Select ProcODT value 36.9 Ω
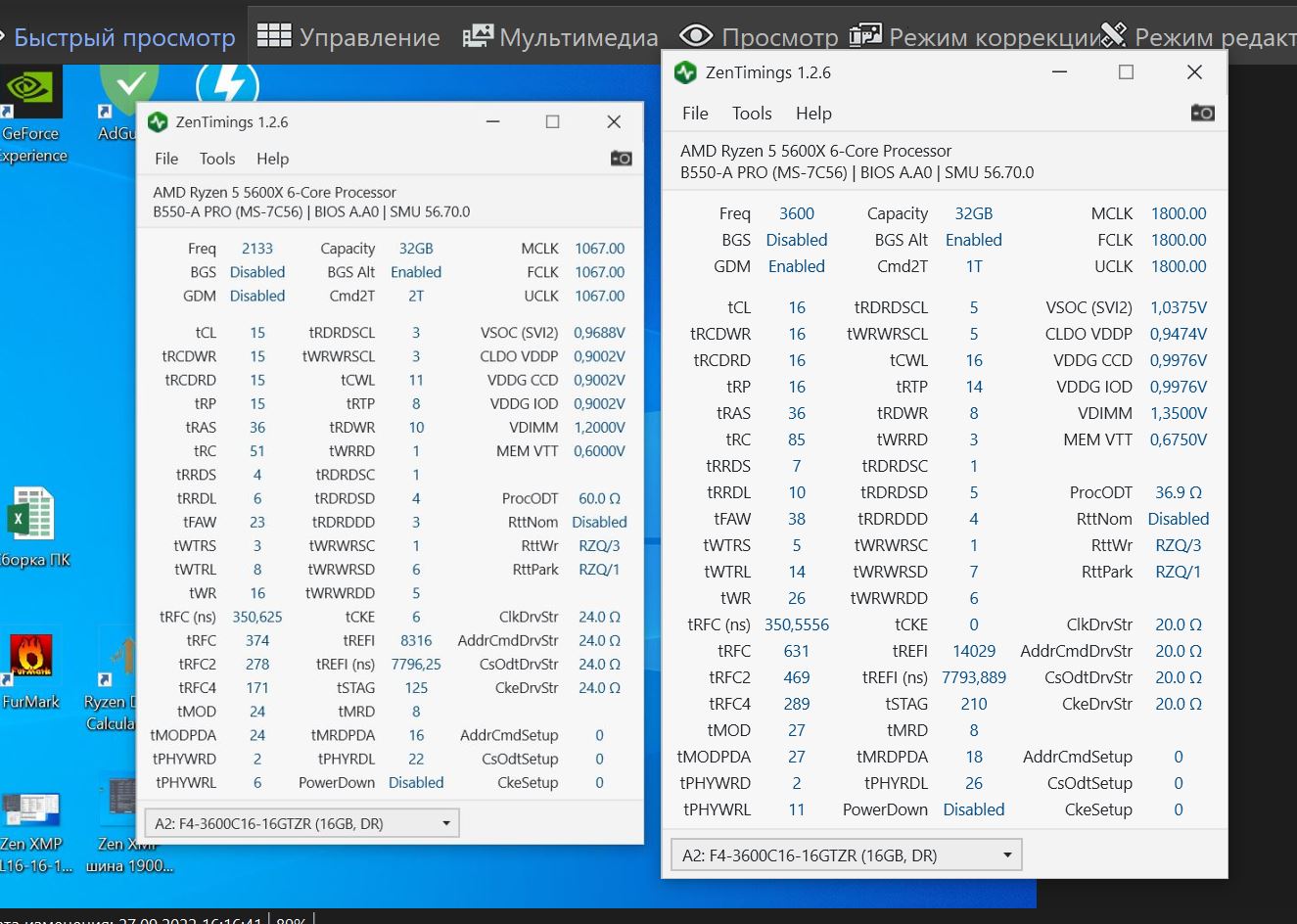The height and width of the screenshot is (924, 1297). (x=1179, y=492)
